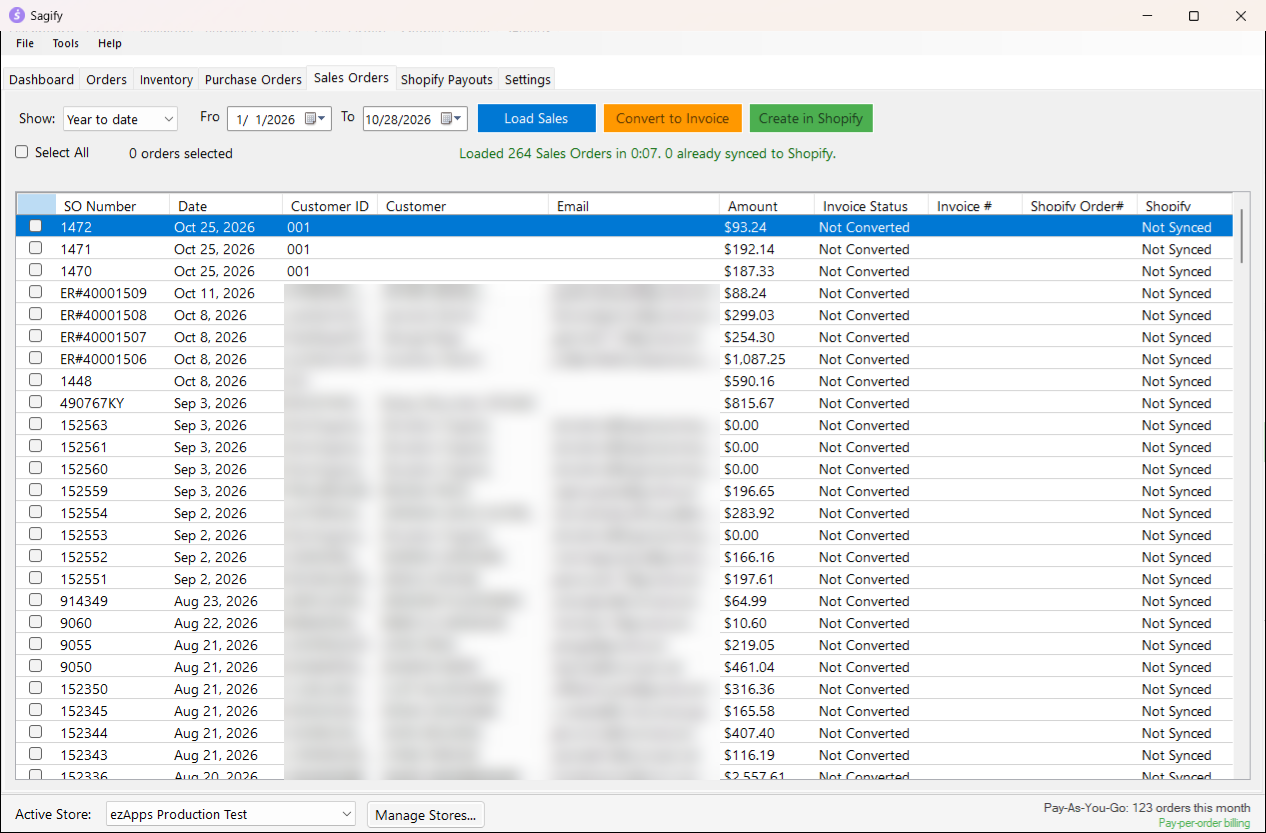Select the checkbox for order 152563

35,424
